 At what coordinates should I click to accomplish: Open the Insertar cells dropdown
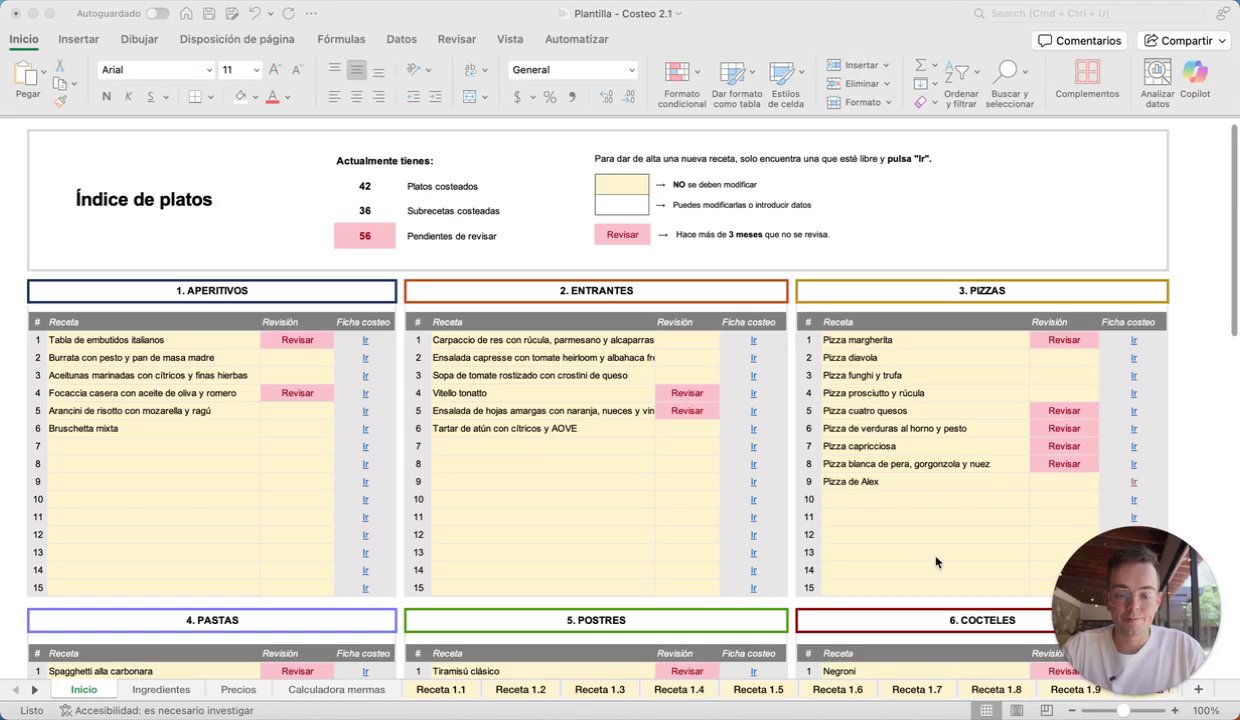coord(859,65)
